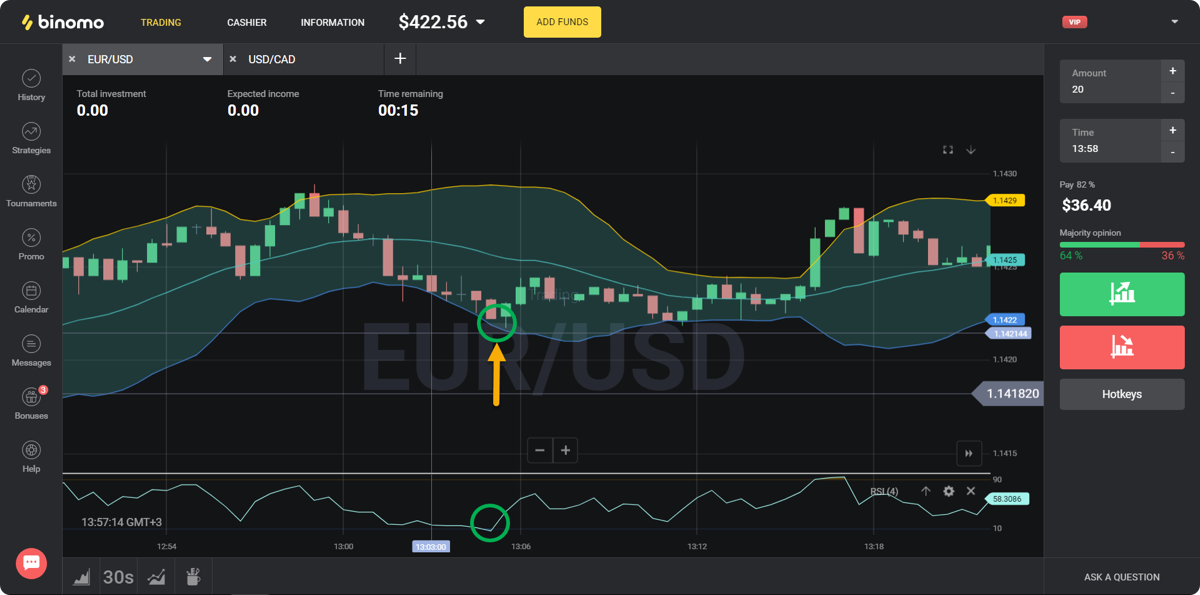Screen dimensions: 1200x595
Task: Expand the account balance dropdown
Action: (480, 22)
